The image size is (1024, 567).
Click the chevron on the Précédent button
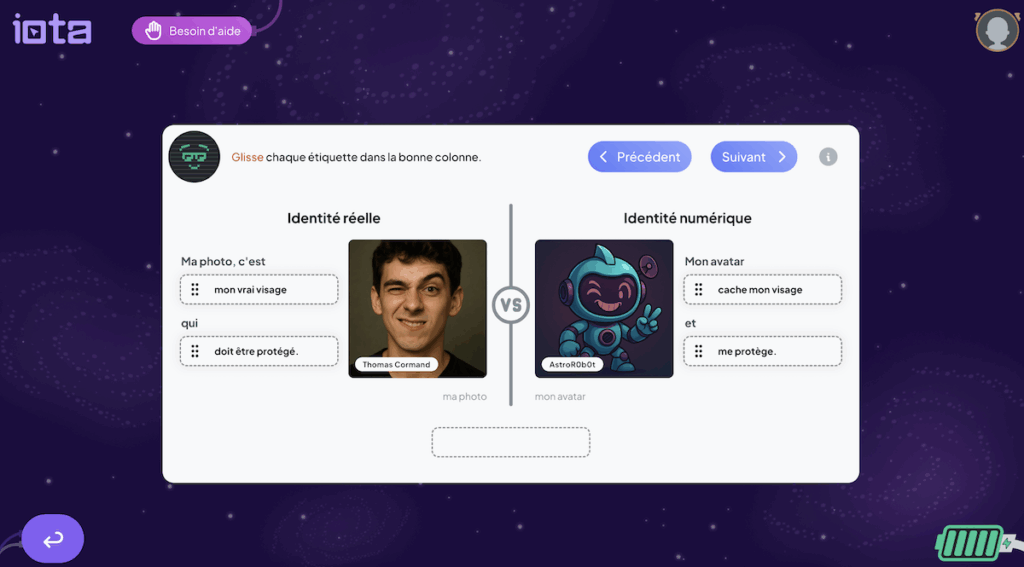pos(603,157)
